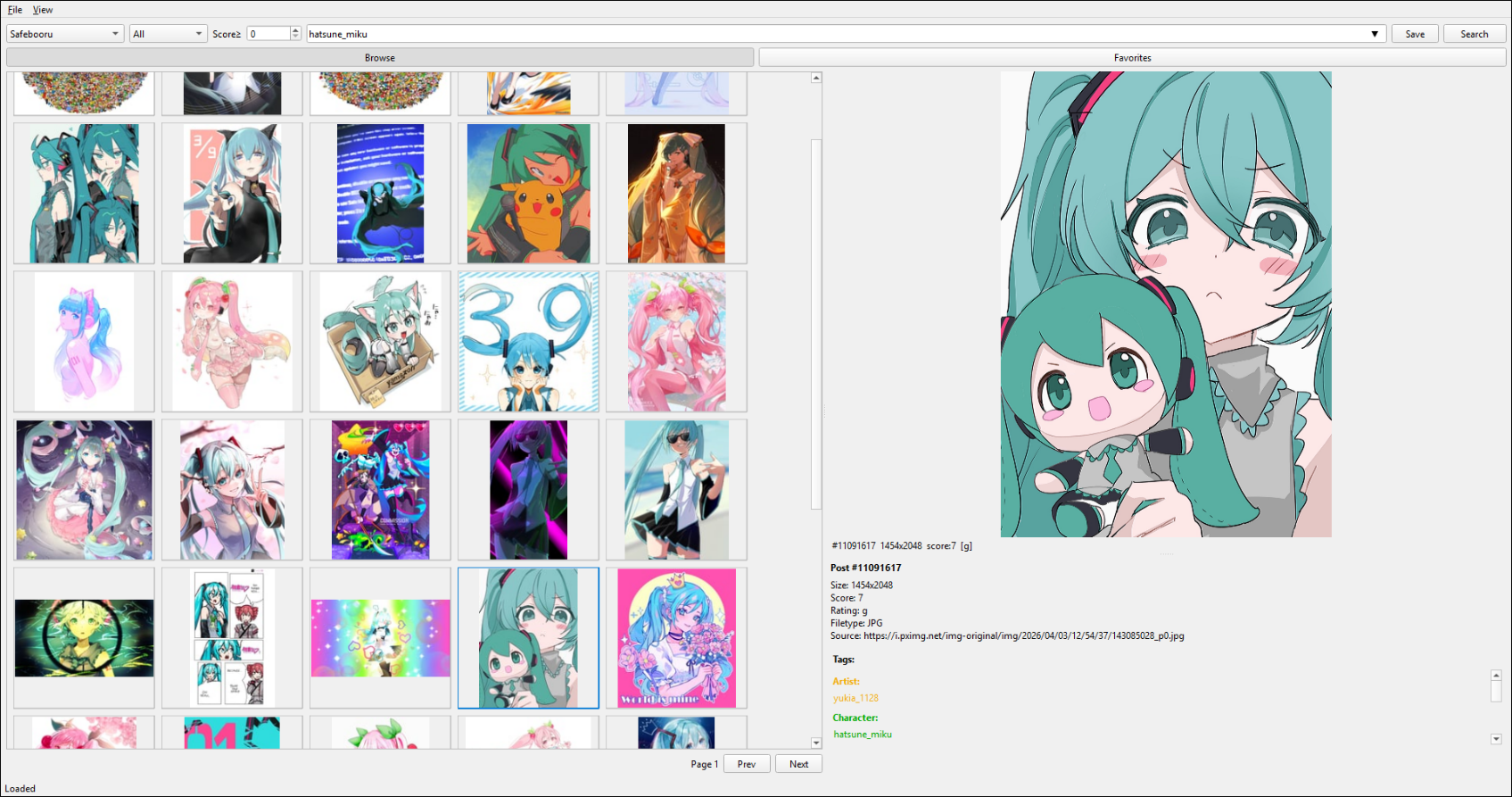Image resolution: width=1512 pixels, height=797 pixels.
Task: Select the Miku wearing sunglasses thumbnail
Action: [x=676, y=490]
